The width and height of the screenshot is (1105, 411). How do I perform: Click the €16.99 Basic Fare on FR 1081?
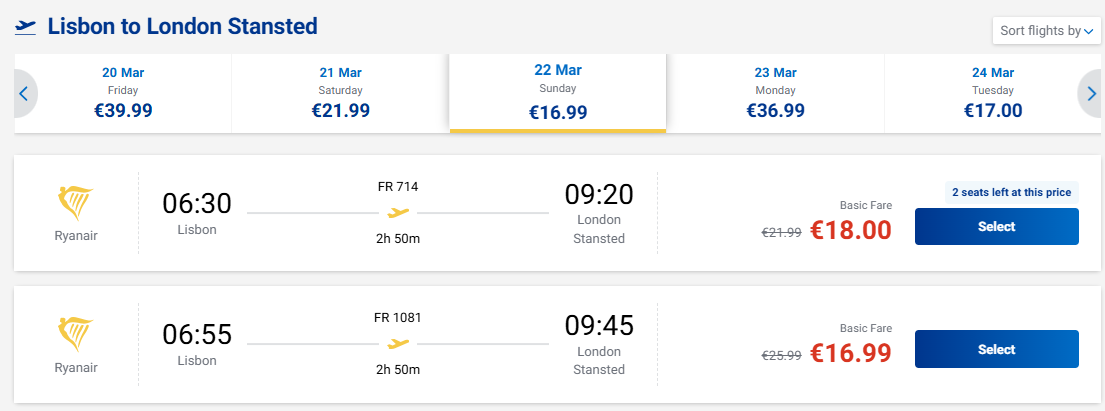point(849,353)
